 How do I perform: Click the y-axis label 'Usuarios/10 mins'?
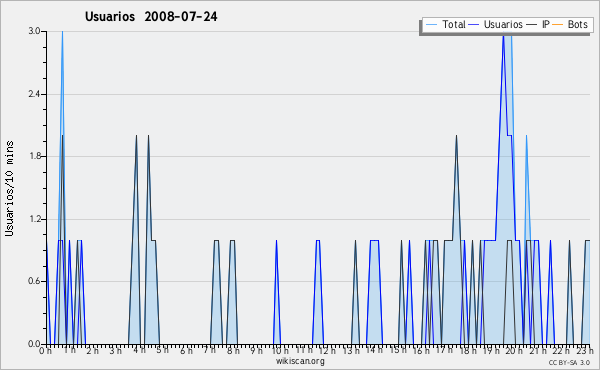[x=9, y=188]
